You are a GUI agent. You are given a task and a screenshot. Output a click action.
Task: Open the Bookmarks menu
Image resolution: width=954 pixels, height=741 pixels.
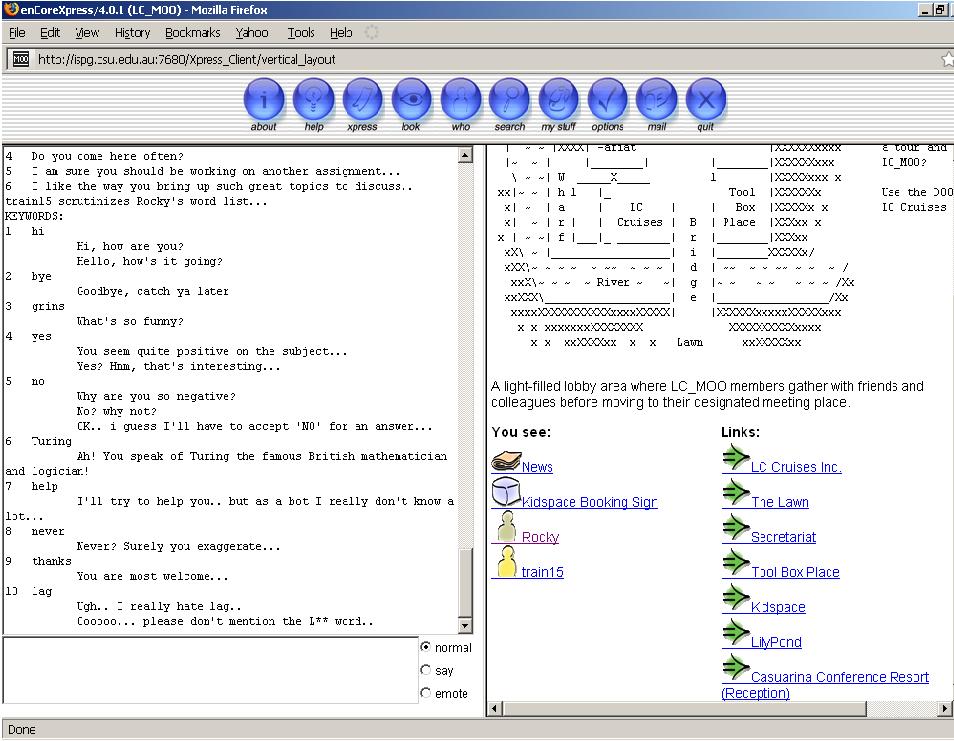[x=193, y=33]
